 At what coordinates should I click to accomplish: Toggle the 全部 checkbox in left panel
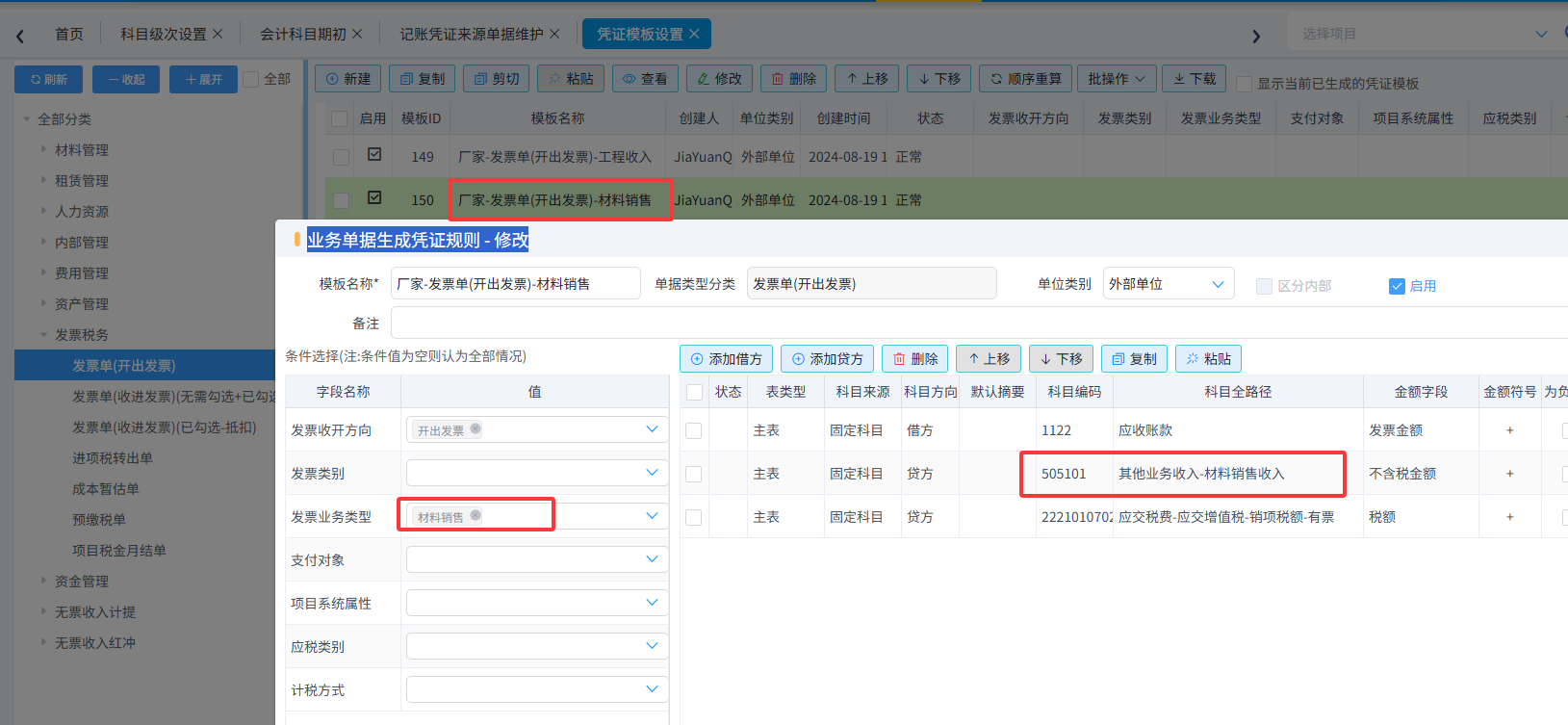click(251, 79)
